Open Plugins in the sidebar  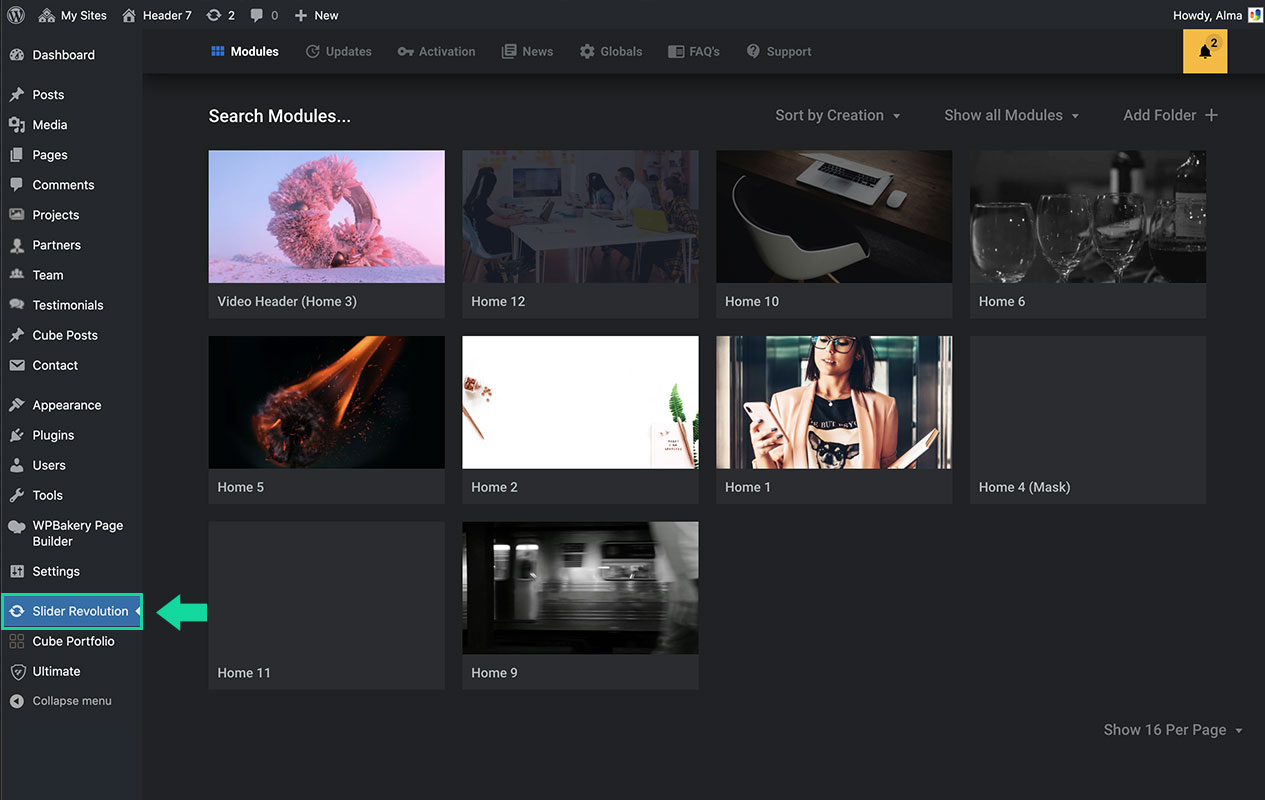53,435
